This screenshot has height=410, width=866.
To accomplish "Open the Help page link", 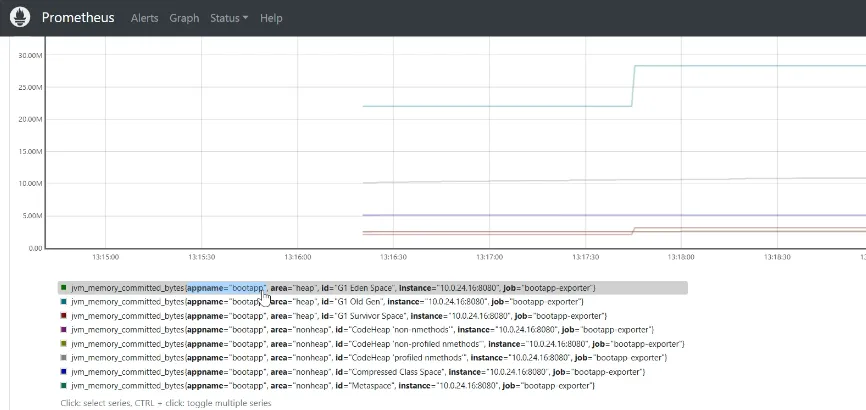I will pos(271,18).
